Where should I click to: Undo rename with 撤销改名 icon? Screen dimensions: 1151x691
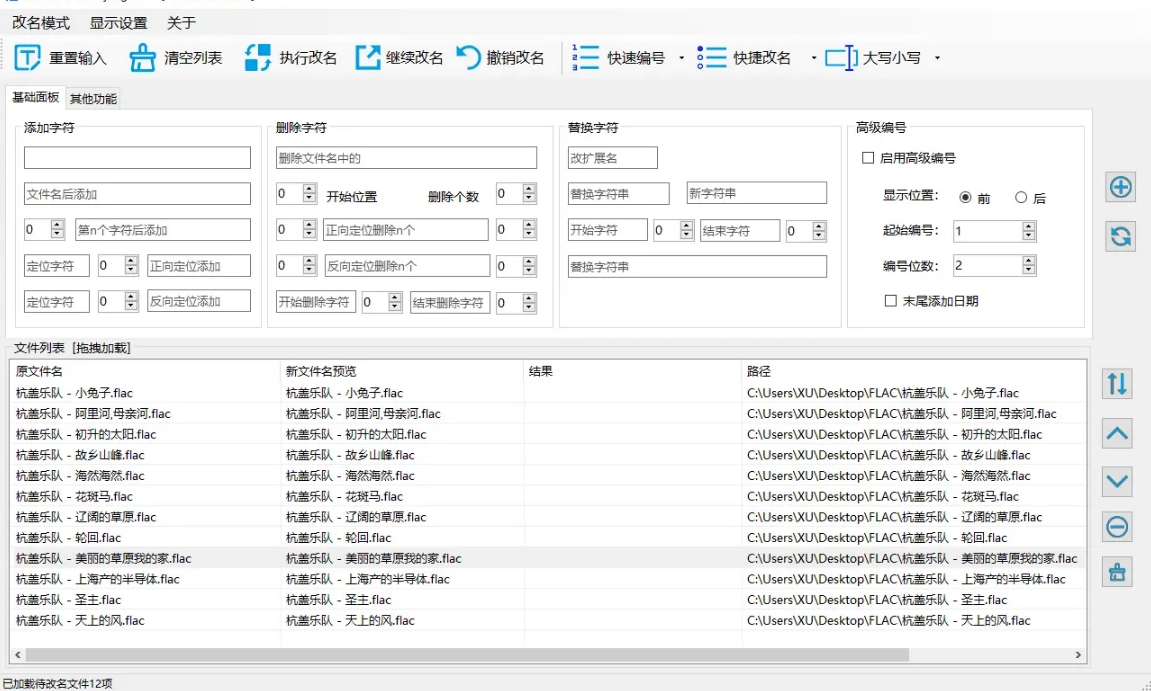(x=468, y=57)
